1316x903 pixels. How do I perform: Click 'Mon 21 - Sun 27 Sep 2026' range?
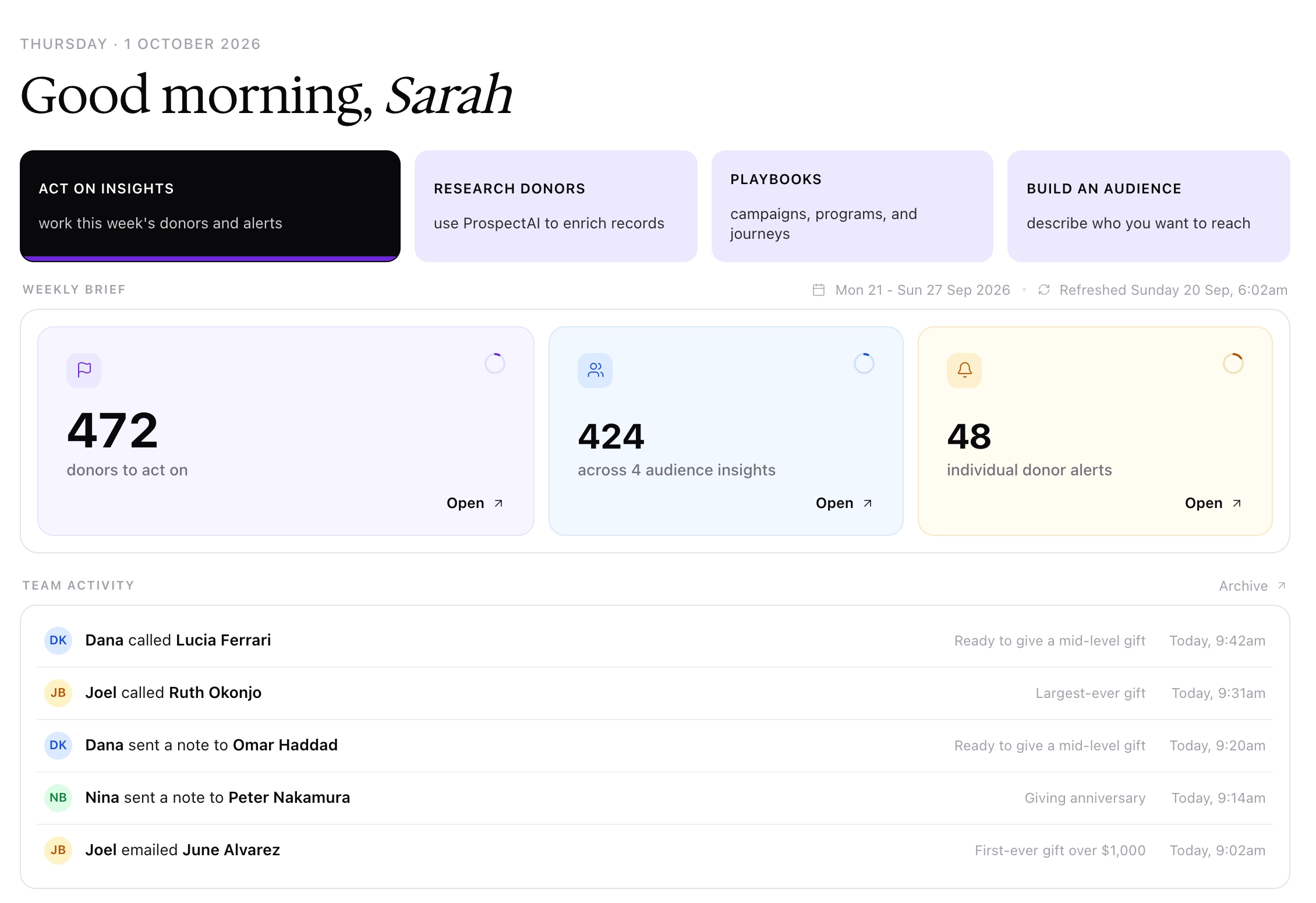pos(923,290)
